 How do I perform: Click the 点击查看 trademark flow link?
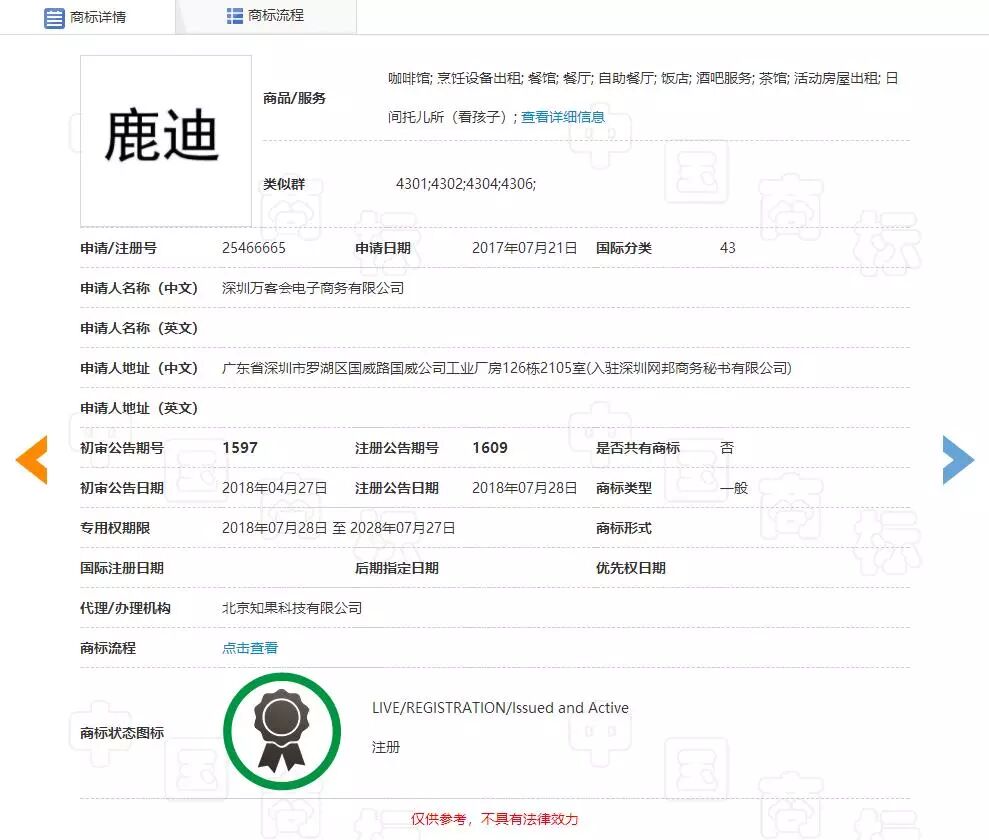pos(250,648)
